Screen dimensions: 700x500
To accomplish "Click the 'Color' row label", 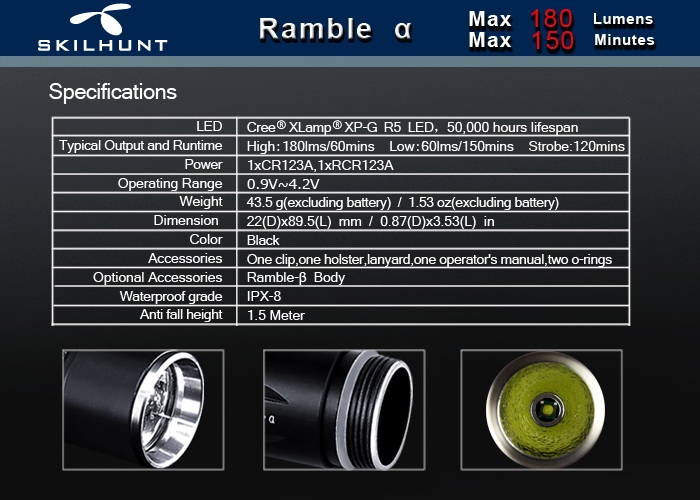I will click(x=206, y=239).
